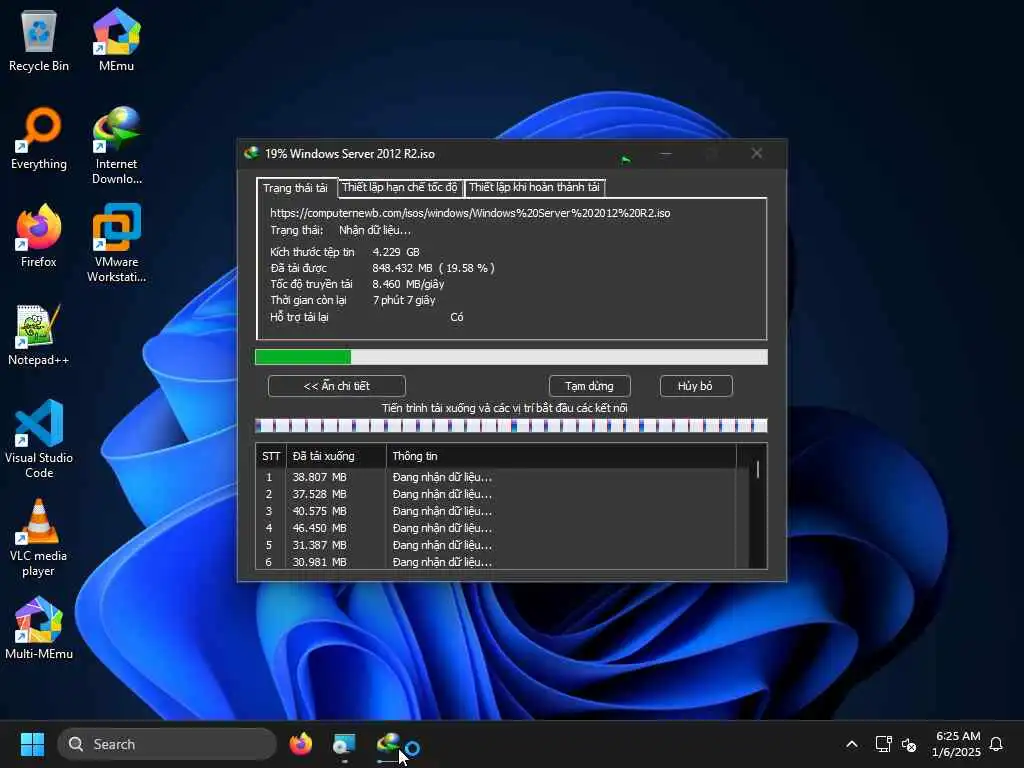Open the computer management taskbar icon
This screenshot has height=768, width=1024.
(x=344, y=744)
